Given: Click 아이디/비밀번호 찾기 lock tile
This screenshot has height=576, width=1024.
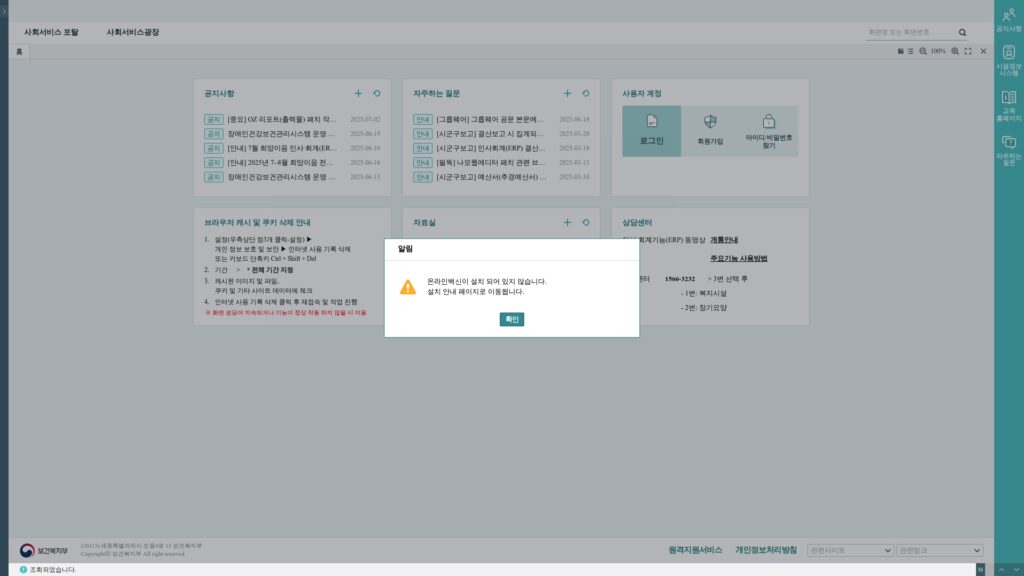Looking at the screenshot, I should coord(769,131).
